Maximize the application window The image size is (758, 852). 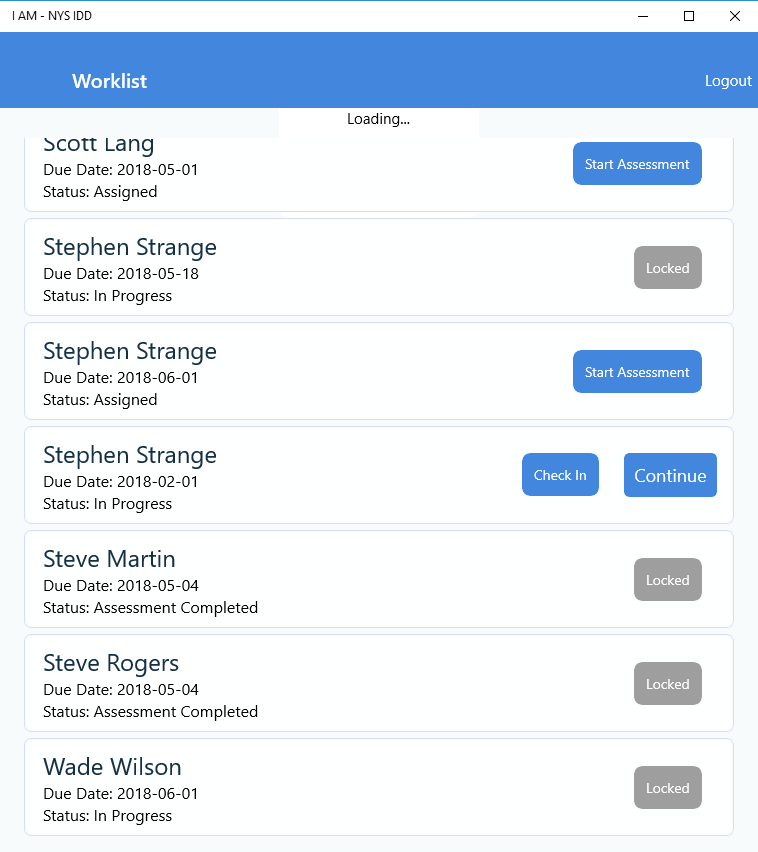(x=688, y=16)
